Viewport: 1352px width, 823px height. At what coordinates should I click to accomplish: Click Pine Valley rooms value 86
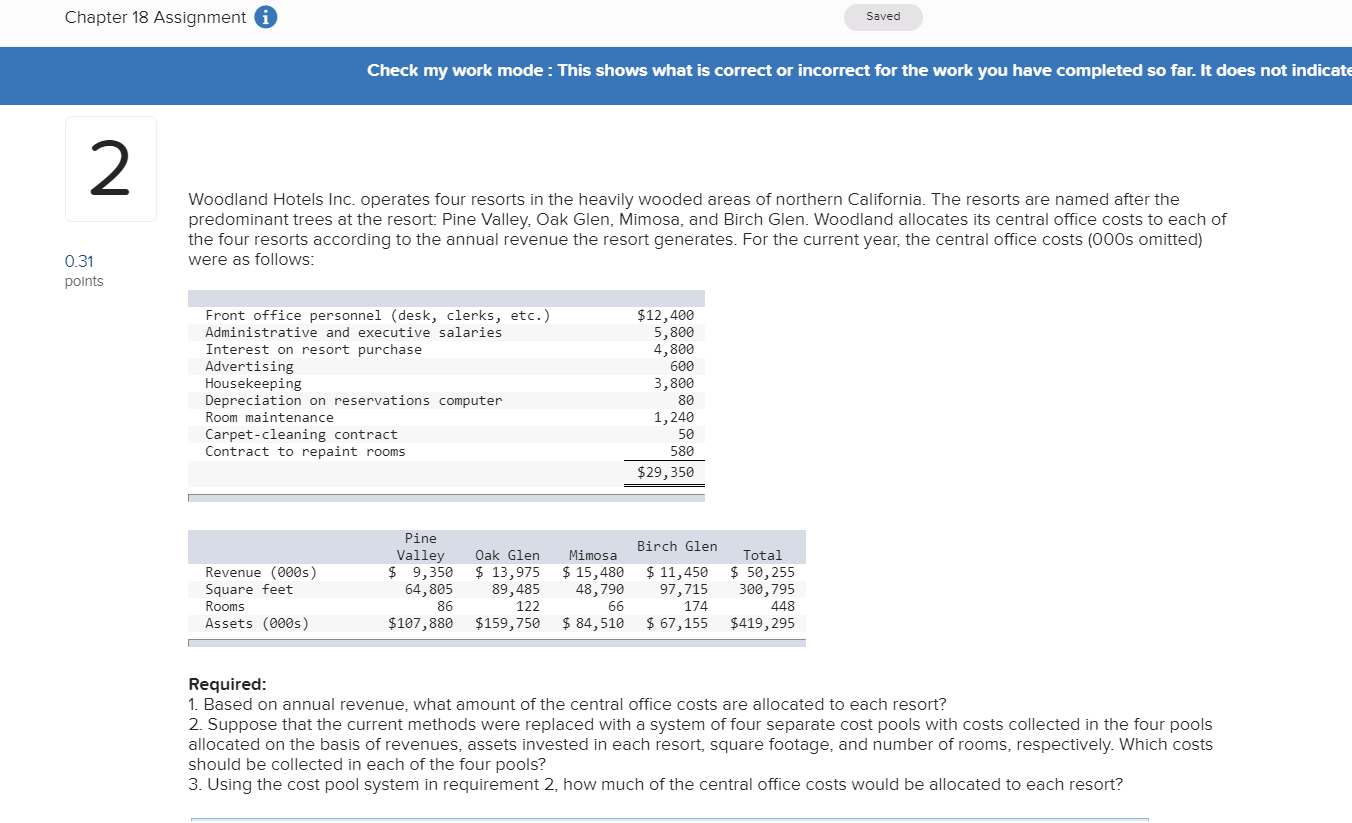pyautogui.click(x=445, y=606)
